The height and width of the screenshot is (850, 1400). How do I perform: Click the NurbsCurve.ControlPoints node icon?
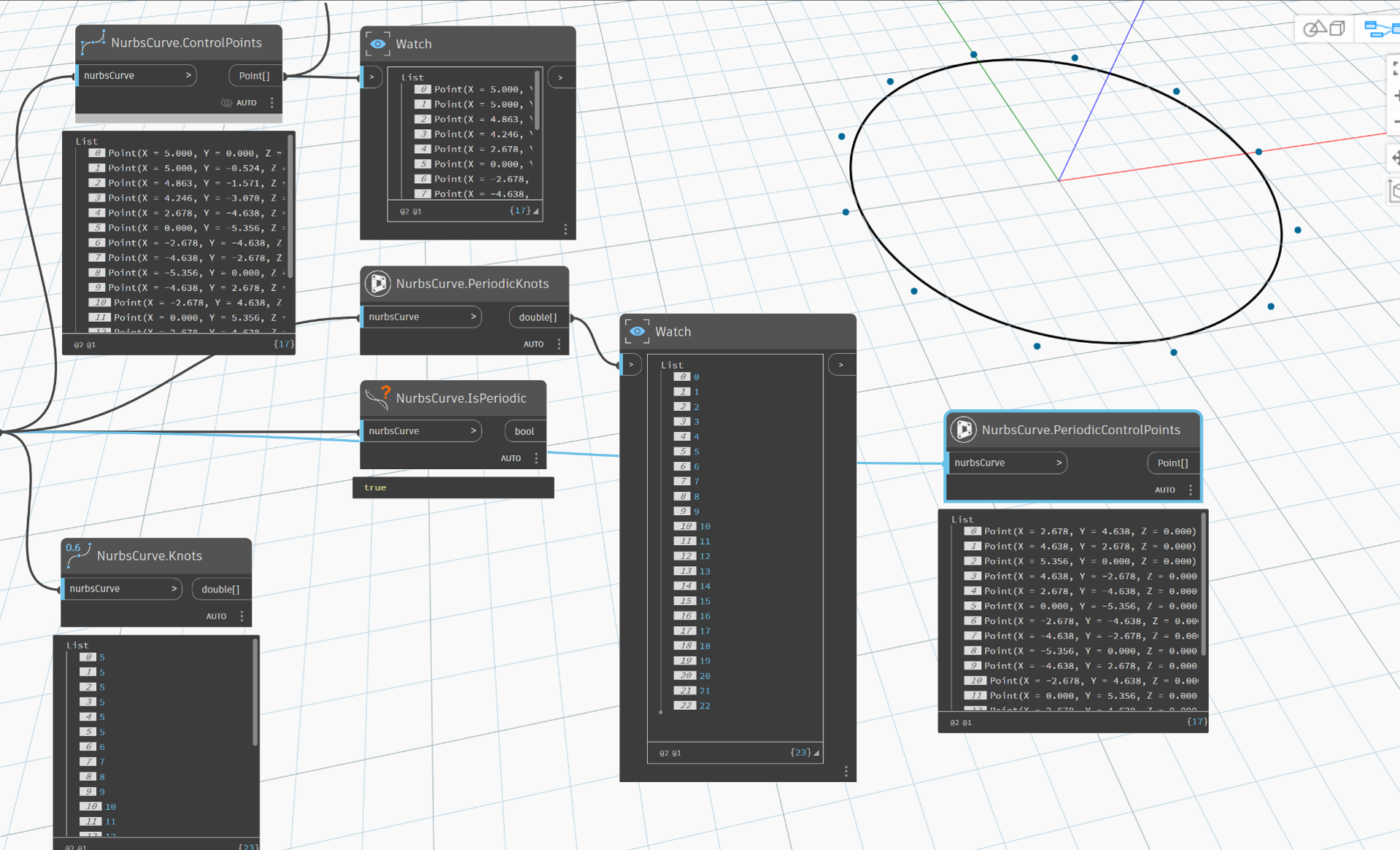[x=93, y=43]
